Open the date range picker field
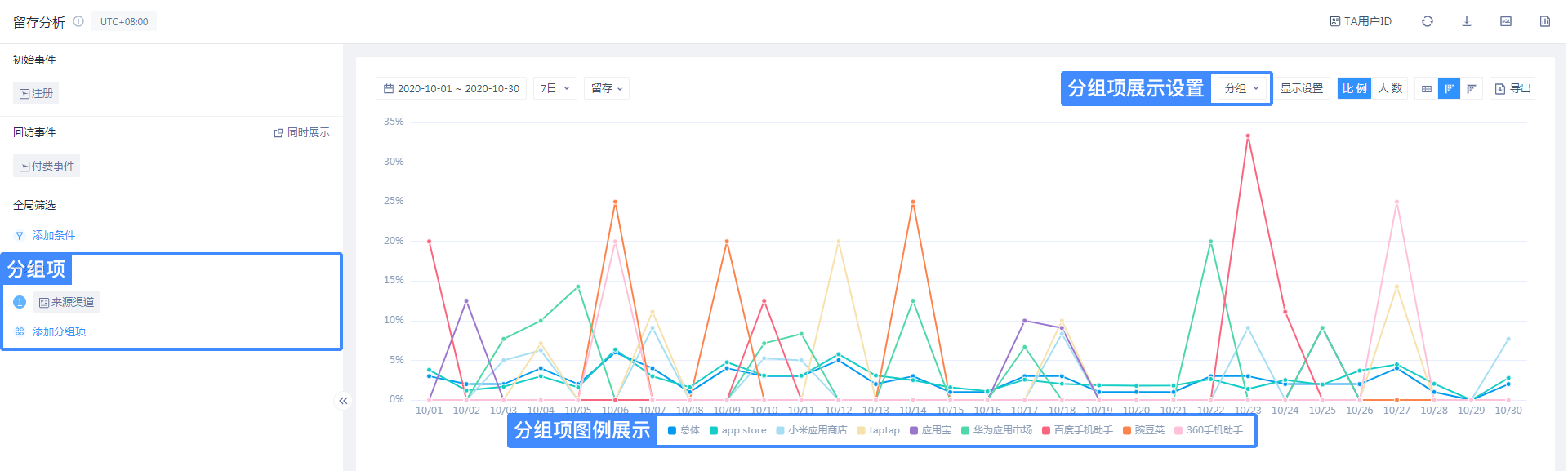 coord(451,89)
